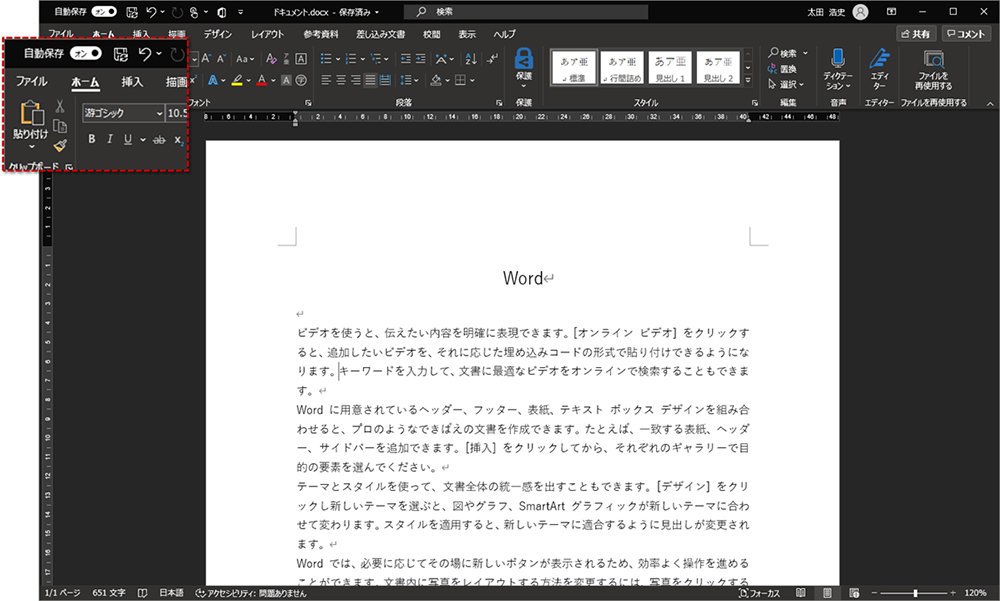Image resolution: width=1000 pixels, height=601 pixels.
Task: Apply the red font color
Action: (261, 80)
